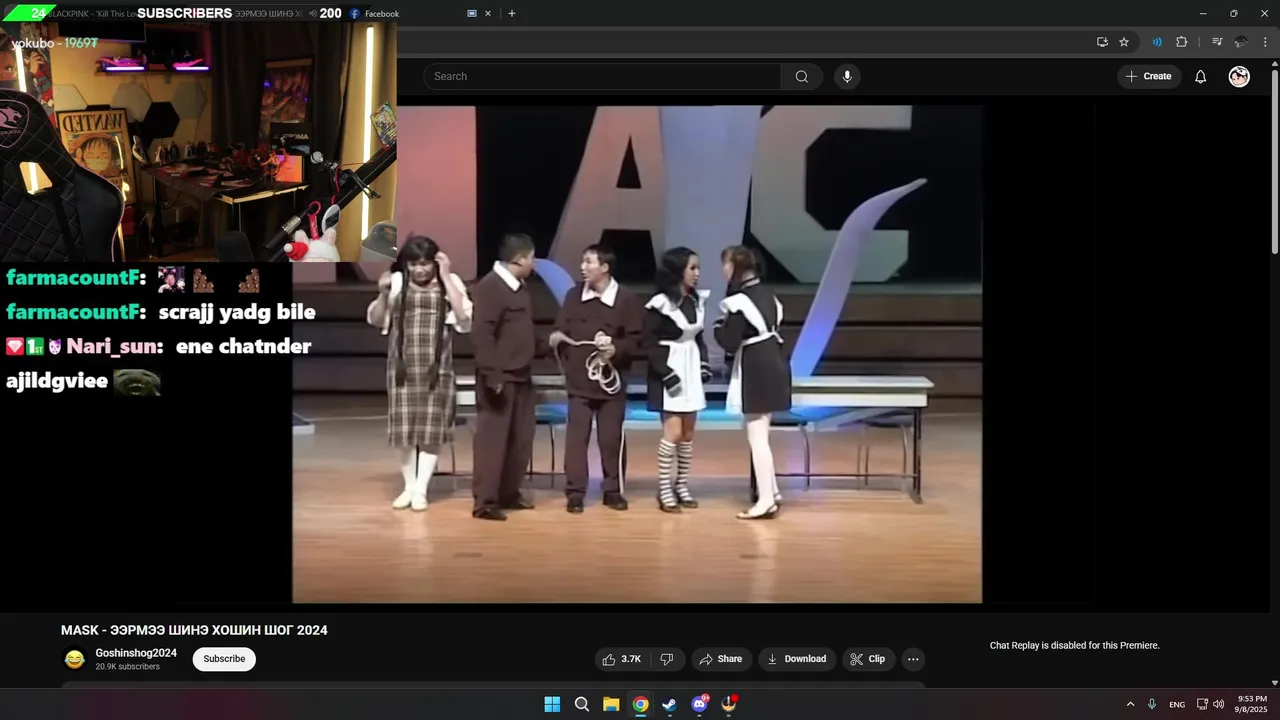The image size is (1280, 720).
Task: Click the YouTube page vertical scrollbar
Action: [1275, 160]
